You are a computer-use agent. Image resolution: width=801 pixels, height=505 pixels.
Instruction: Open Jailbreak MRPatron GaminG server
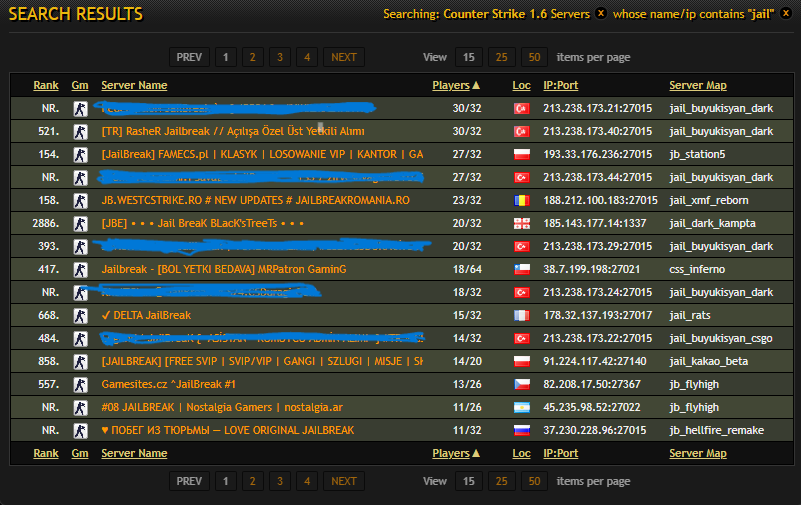tap(224, 269)
